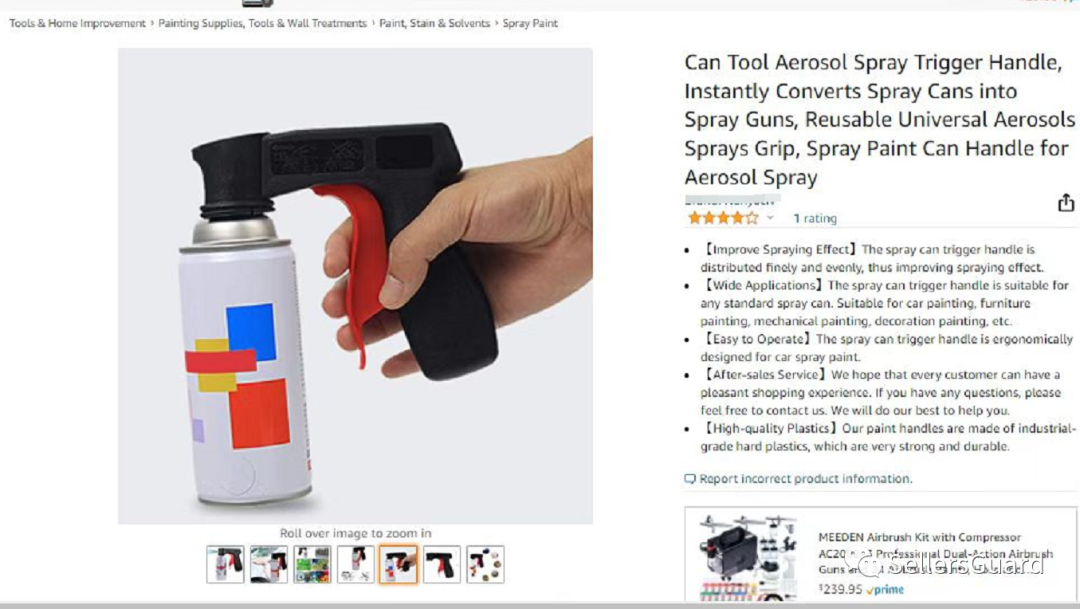Open the Spray Paint breadcrumb category
This screenshot has width=1080, height=609.
click(530, 23)
